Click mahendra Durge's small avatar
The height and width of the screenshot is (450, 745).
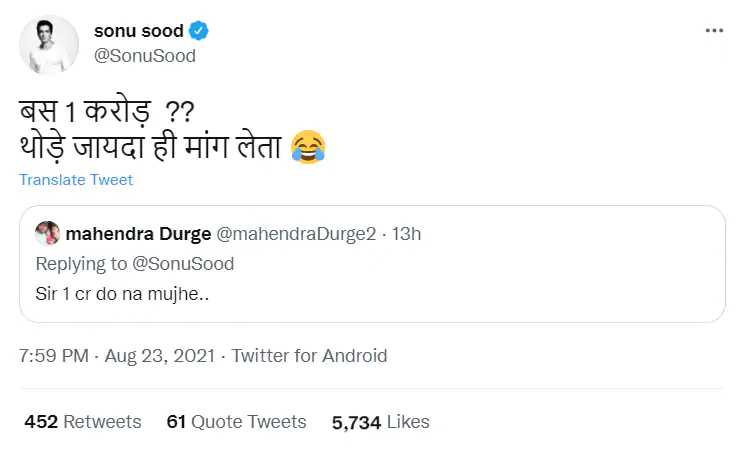point(47,233)
